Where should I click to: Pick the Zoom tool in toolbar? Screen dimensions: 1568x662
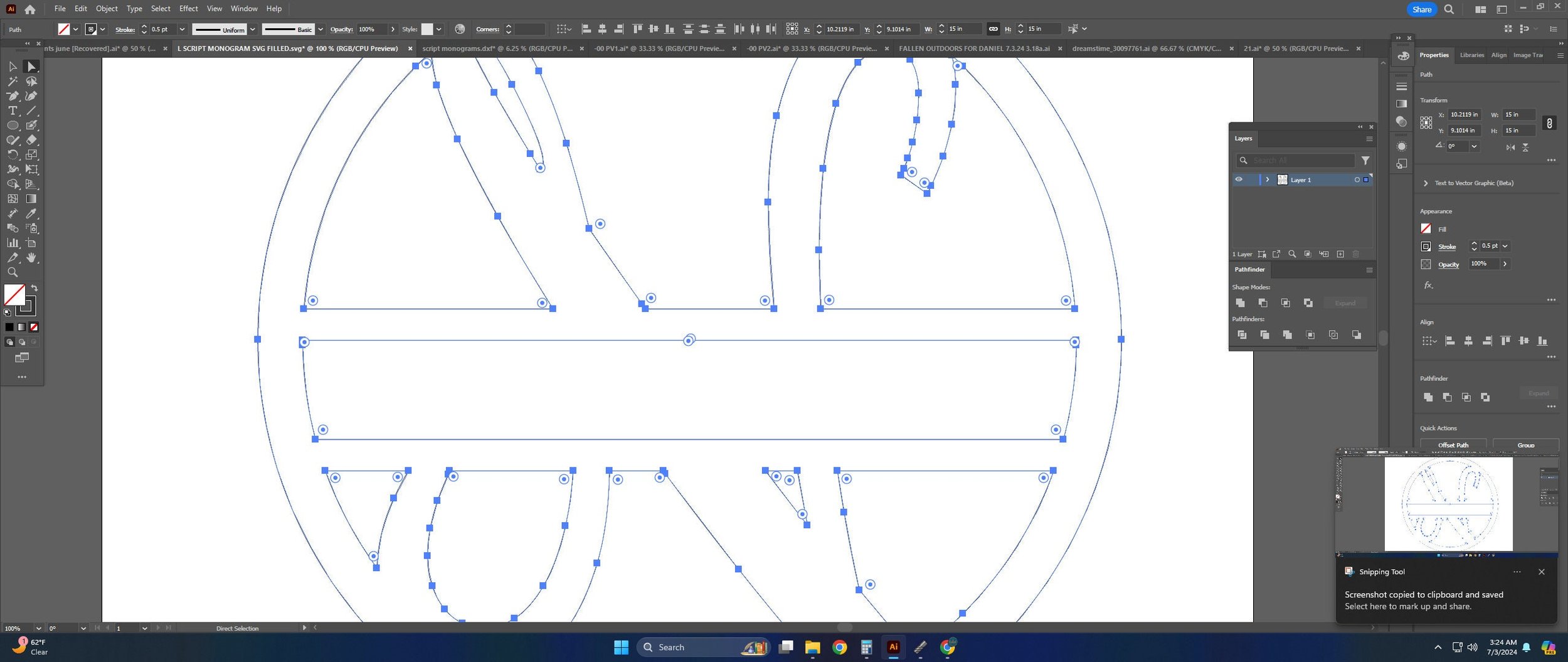pyautogui.click(x=13, y=272)
